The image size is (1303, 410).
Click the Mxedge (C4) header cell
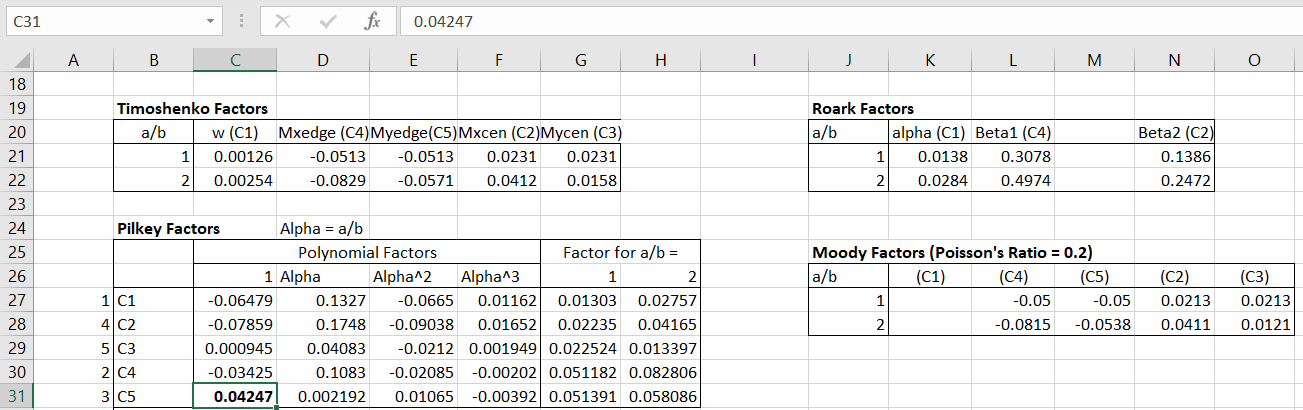(x=323, y=133)
